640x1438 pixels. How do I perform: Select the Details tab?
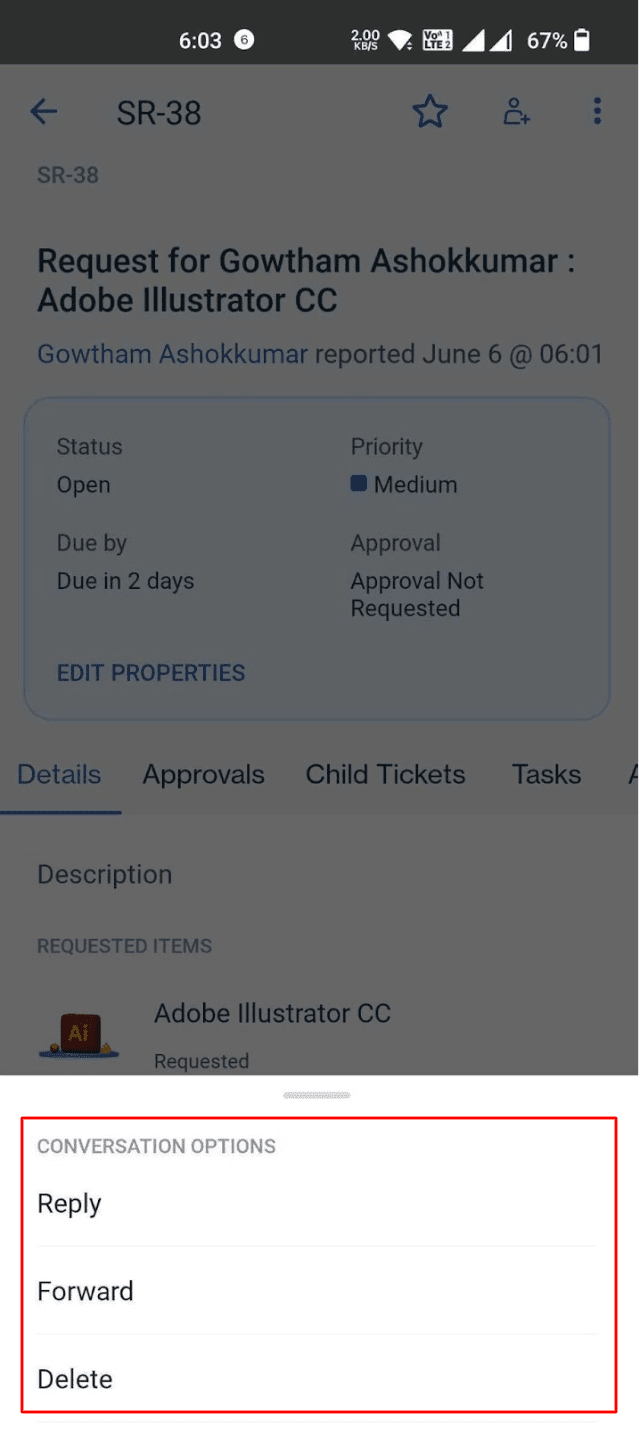pyautogui.click(x=60, y=775)
